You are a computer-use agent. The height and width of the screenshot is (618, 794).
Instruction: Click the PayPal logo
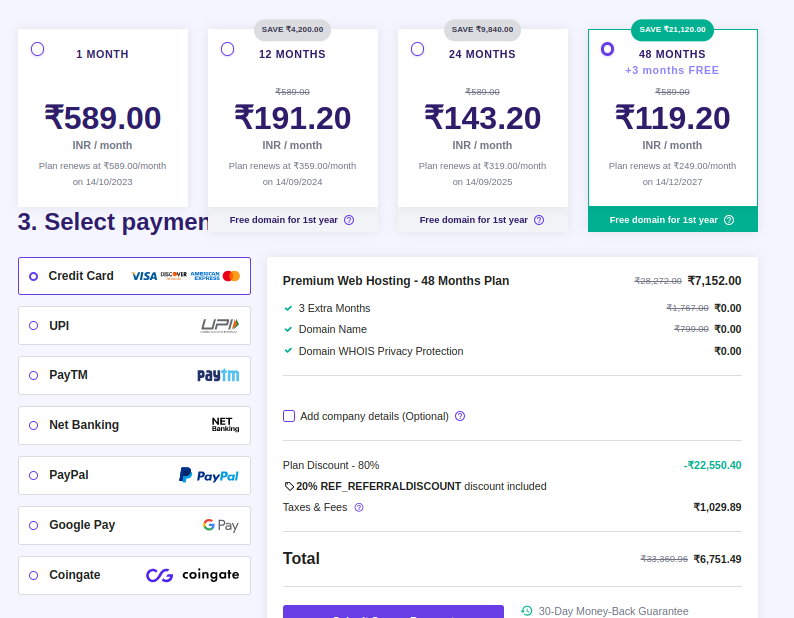click(209, 475)
